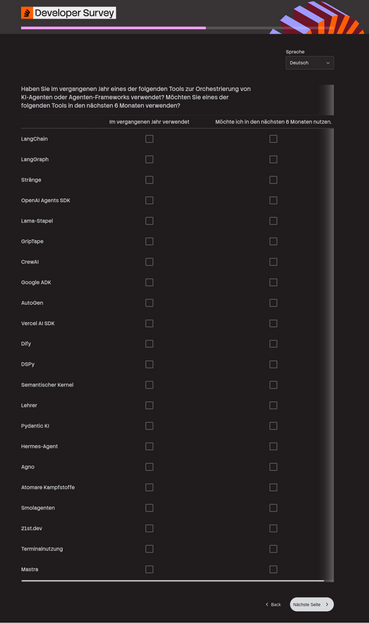Check DSPy used in past year
The image size is (369, 623).
[x=149, y=364]
